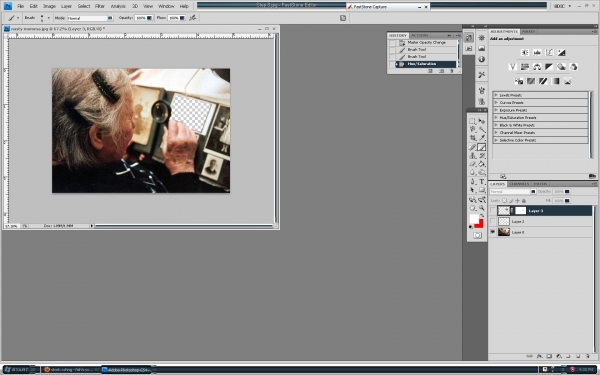Viewport: 600px width, 375px height.
Task: Toggle Quick Mask mode button
Action: (x=477, y=235)
